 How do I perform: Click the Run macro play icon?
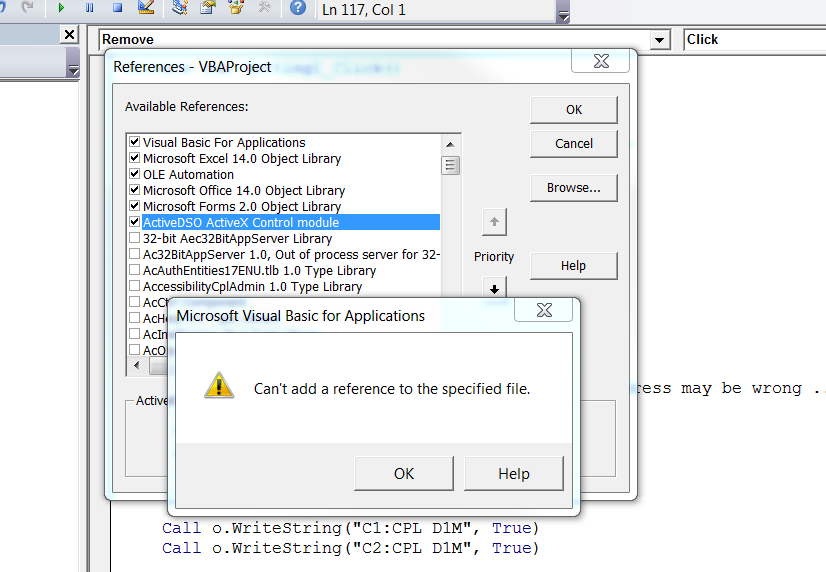pos(62,8)
